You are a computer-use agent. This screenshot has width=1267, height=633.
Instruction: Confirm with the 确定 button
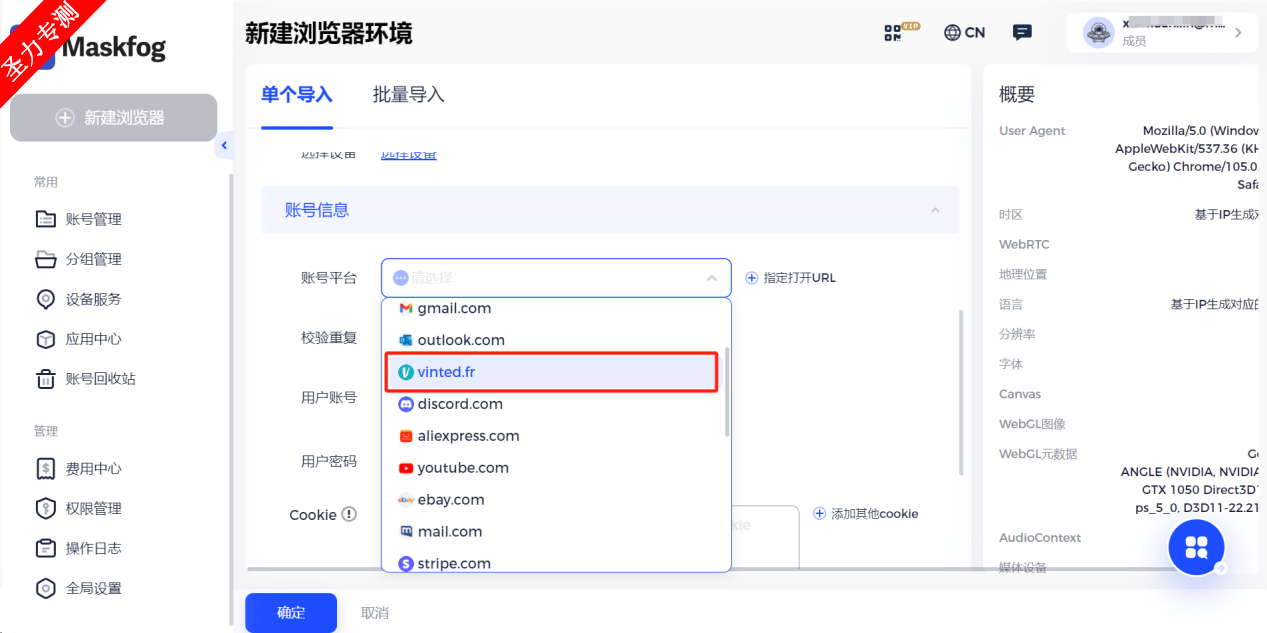[x=291, y=613]
